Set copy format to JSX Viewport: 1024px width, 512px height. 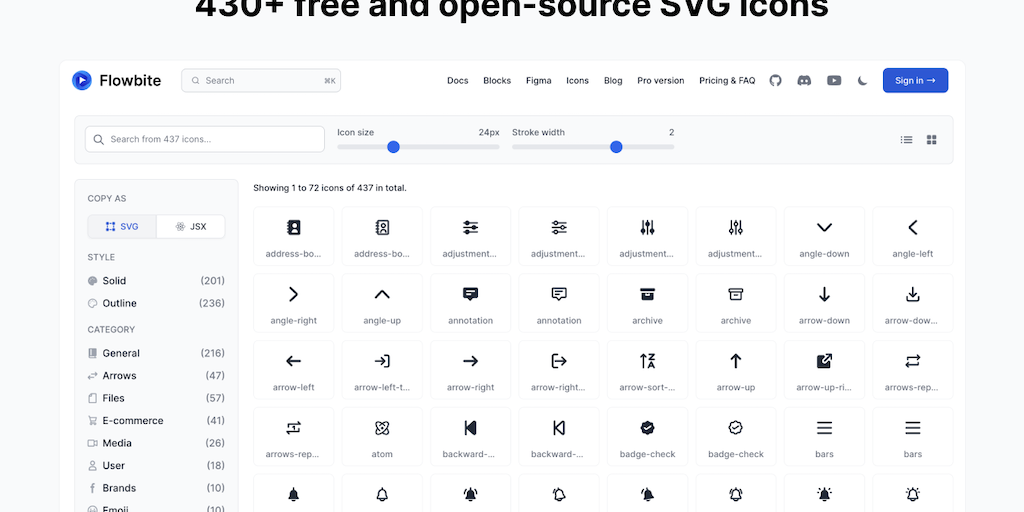(191, 227)
